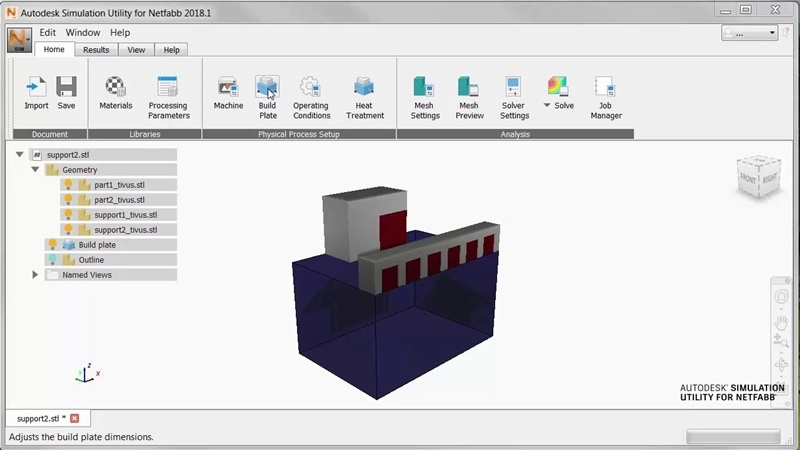Click the help question mark icon

tap(786, 33)
